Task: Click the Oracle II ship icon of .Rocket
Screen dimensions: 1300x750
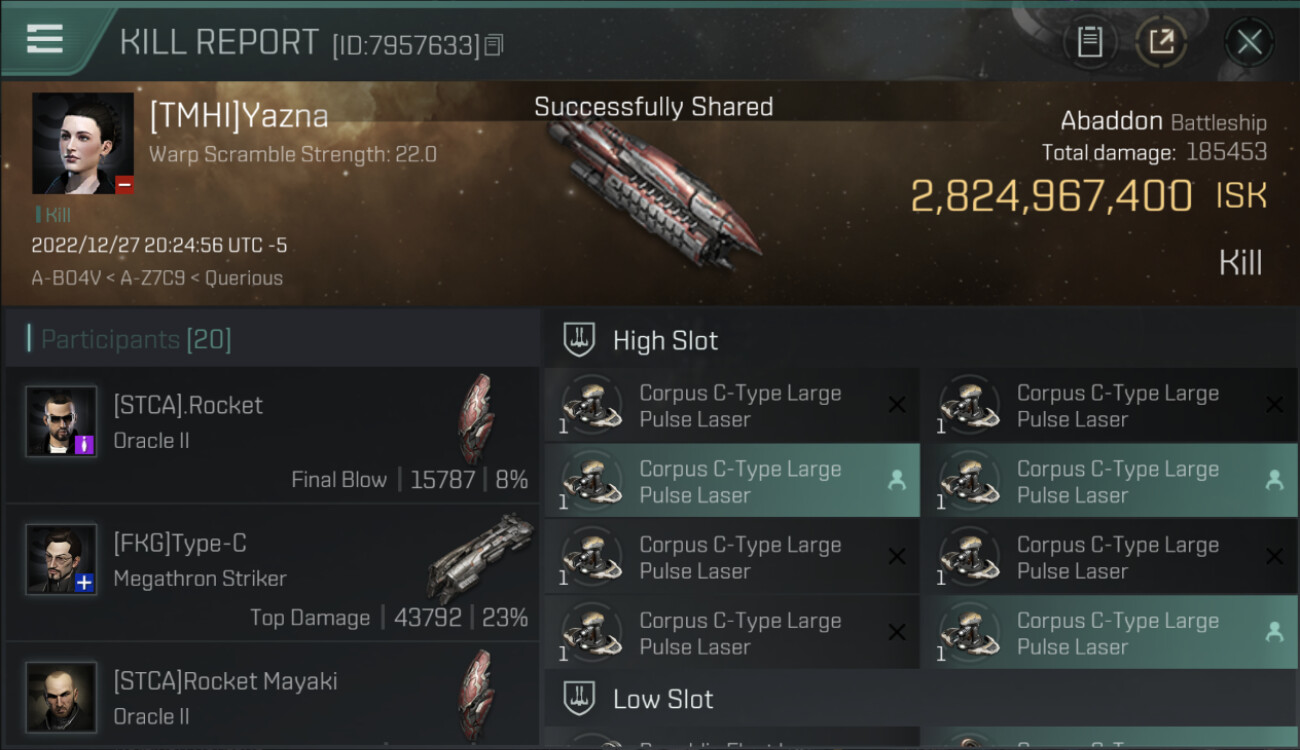Action: 476,420
